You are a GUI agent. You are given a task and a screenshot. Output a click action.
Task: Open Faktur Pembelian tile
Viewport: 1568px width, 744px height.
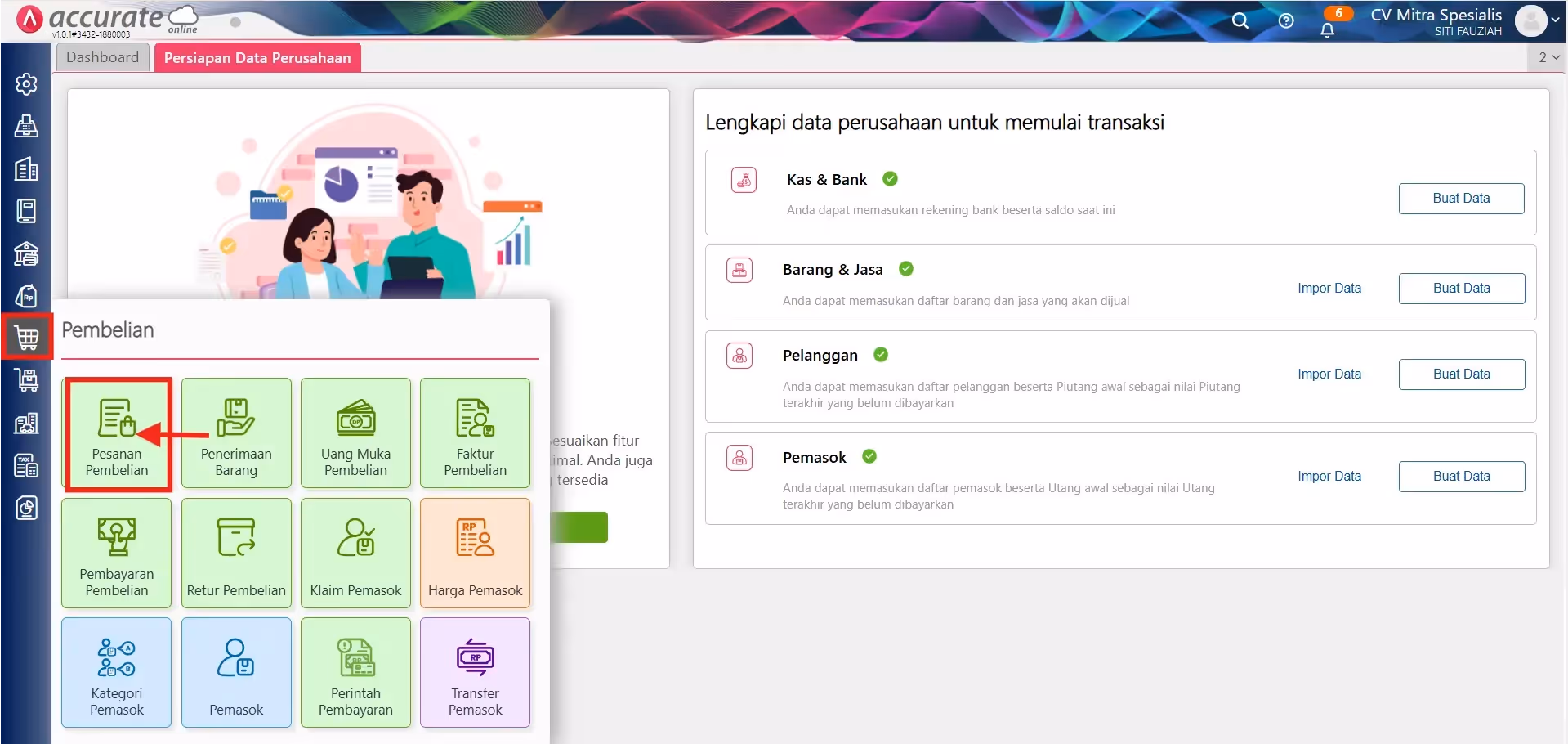(x=475, y=433)
